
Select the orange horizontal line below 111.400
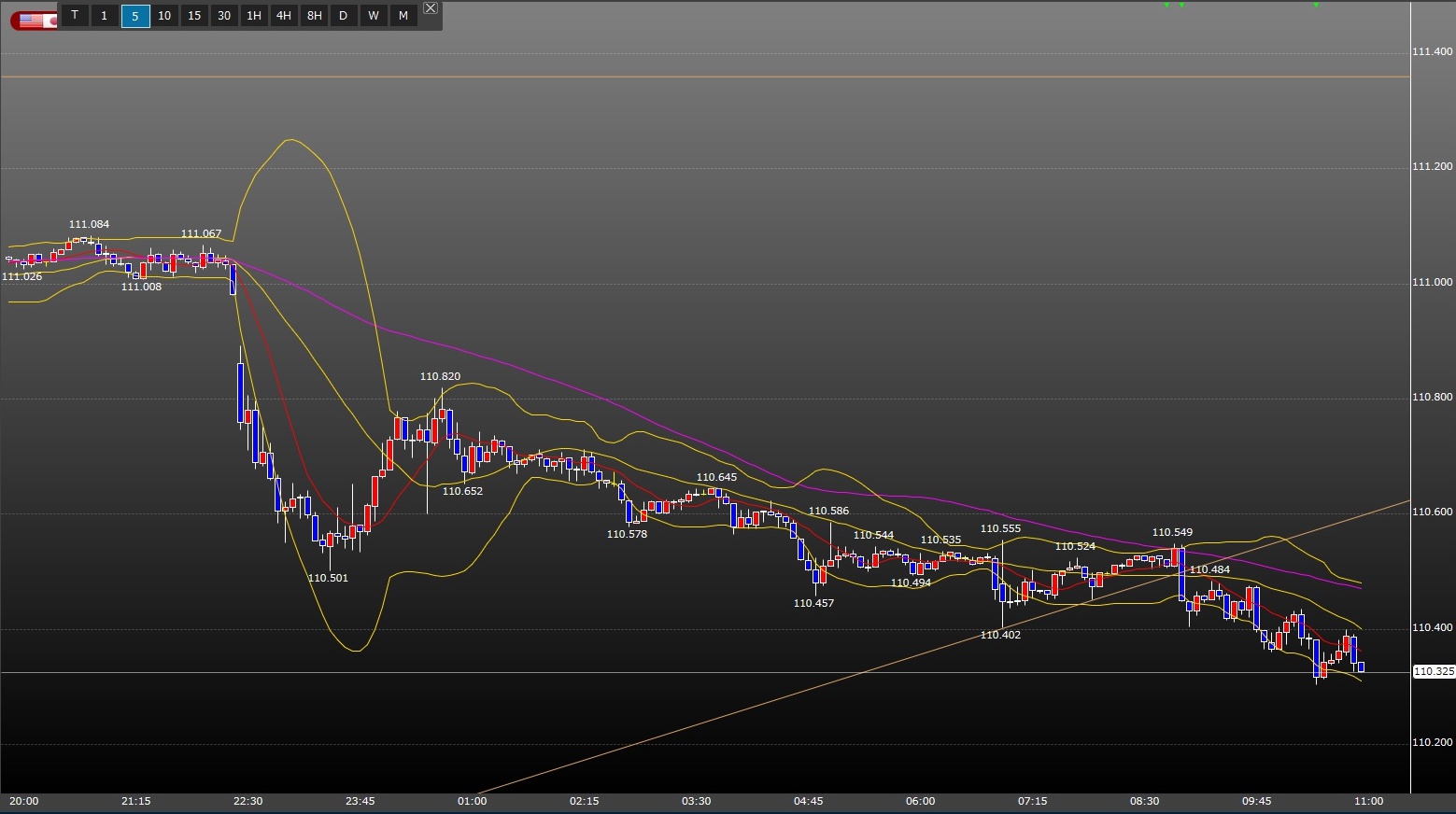point(654,77)
